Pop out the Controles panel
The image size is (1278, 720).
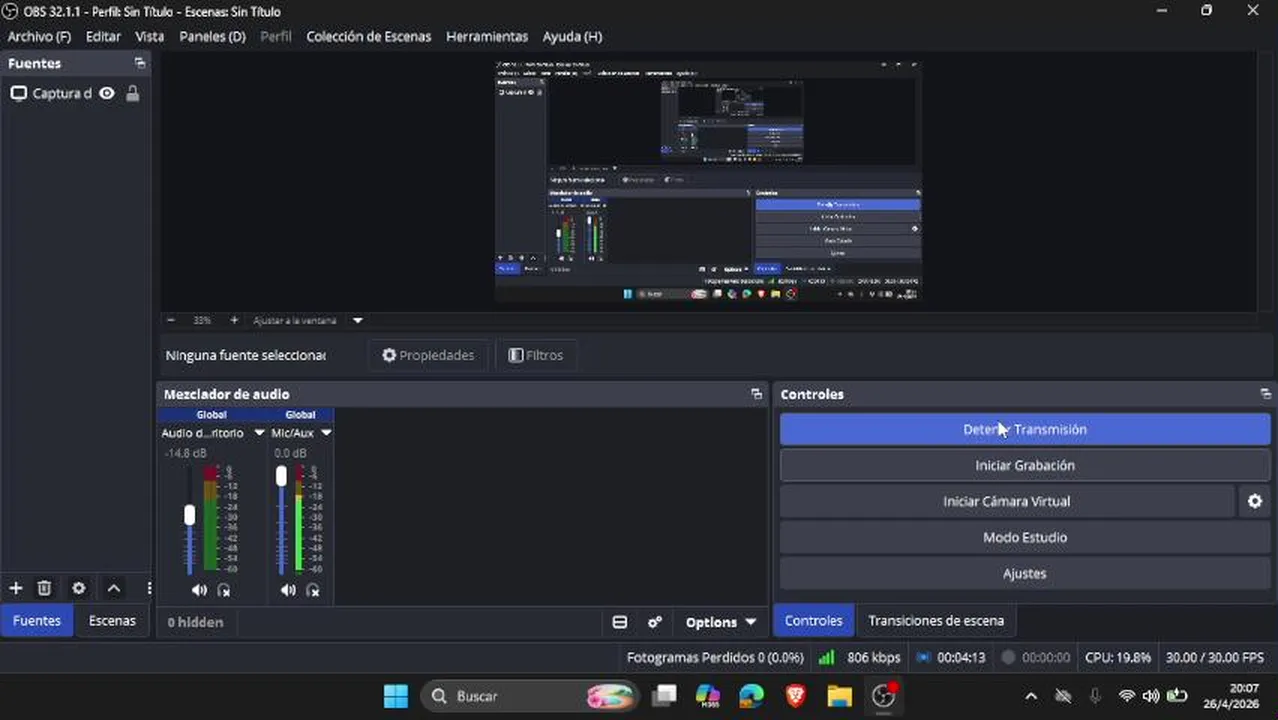point(1265,394)
